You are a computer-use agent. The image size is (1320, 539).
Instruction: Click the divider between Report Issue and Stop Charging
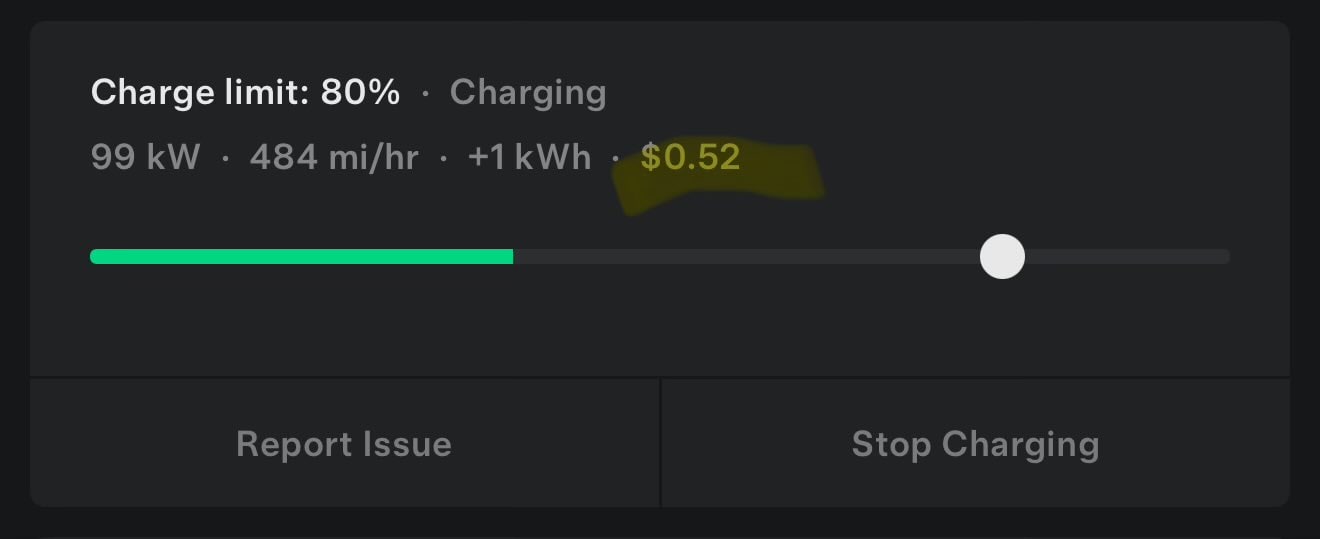pyautogui.click(x=660, y=443)
